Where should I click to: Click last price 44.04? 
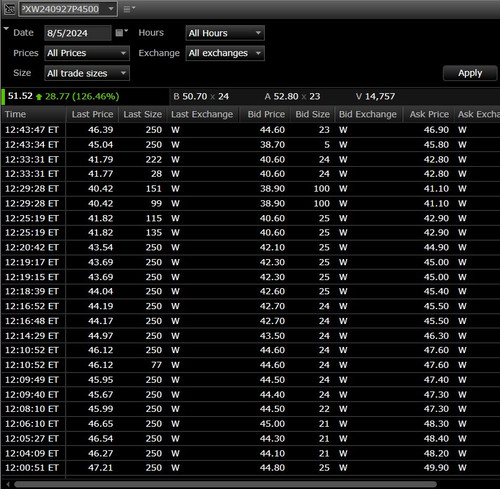tap(101, 291)
